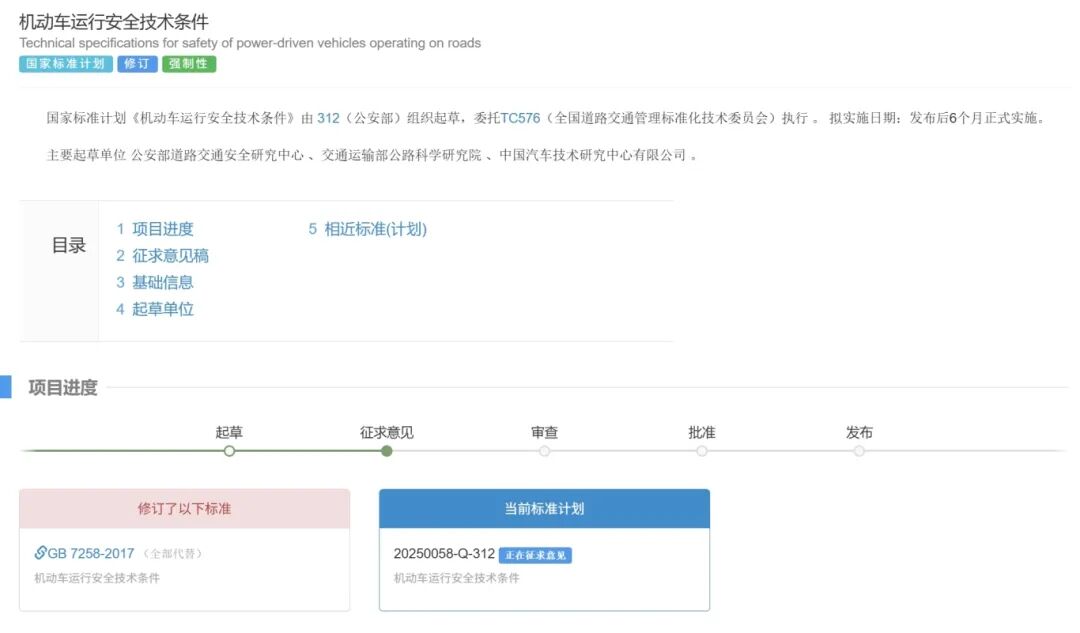Click the 正在征求意见 status badge

pyautogui.click(x=535, y=555)
